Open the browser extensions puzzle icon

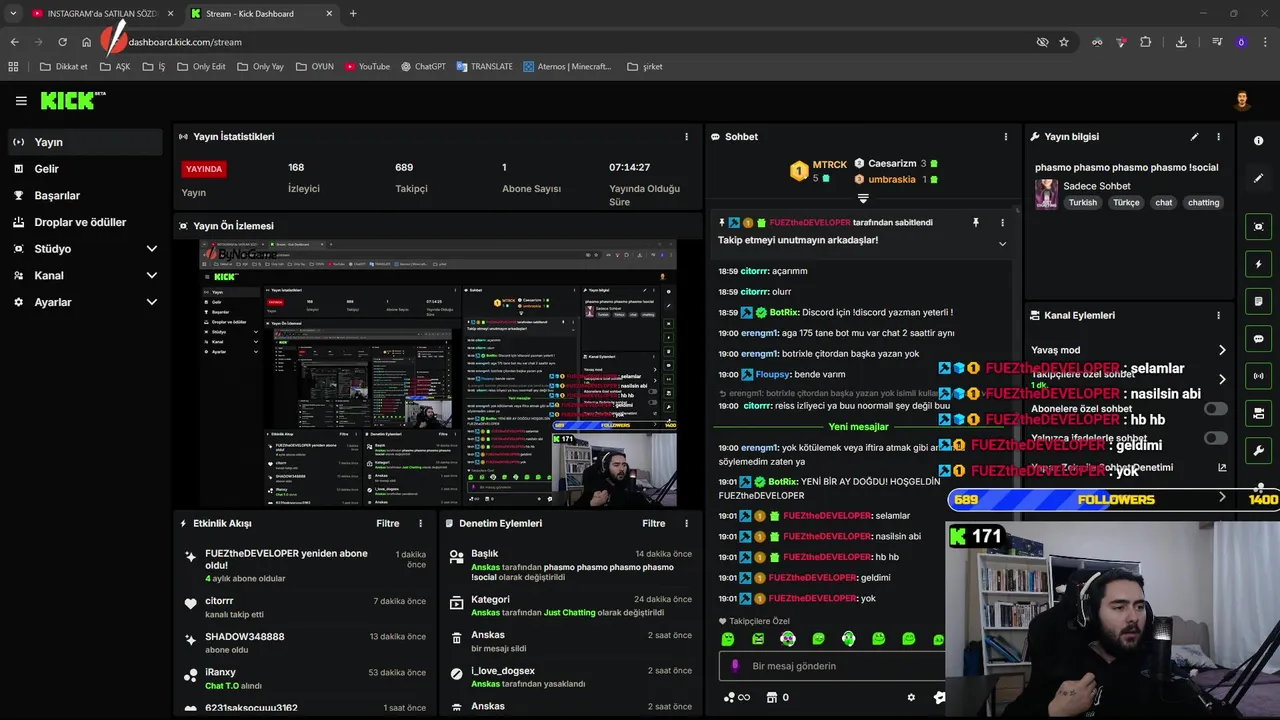tap(1146, 42)
